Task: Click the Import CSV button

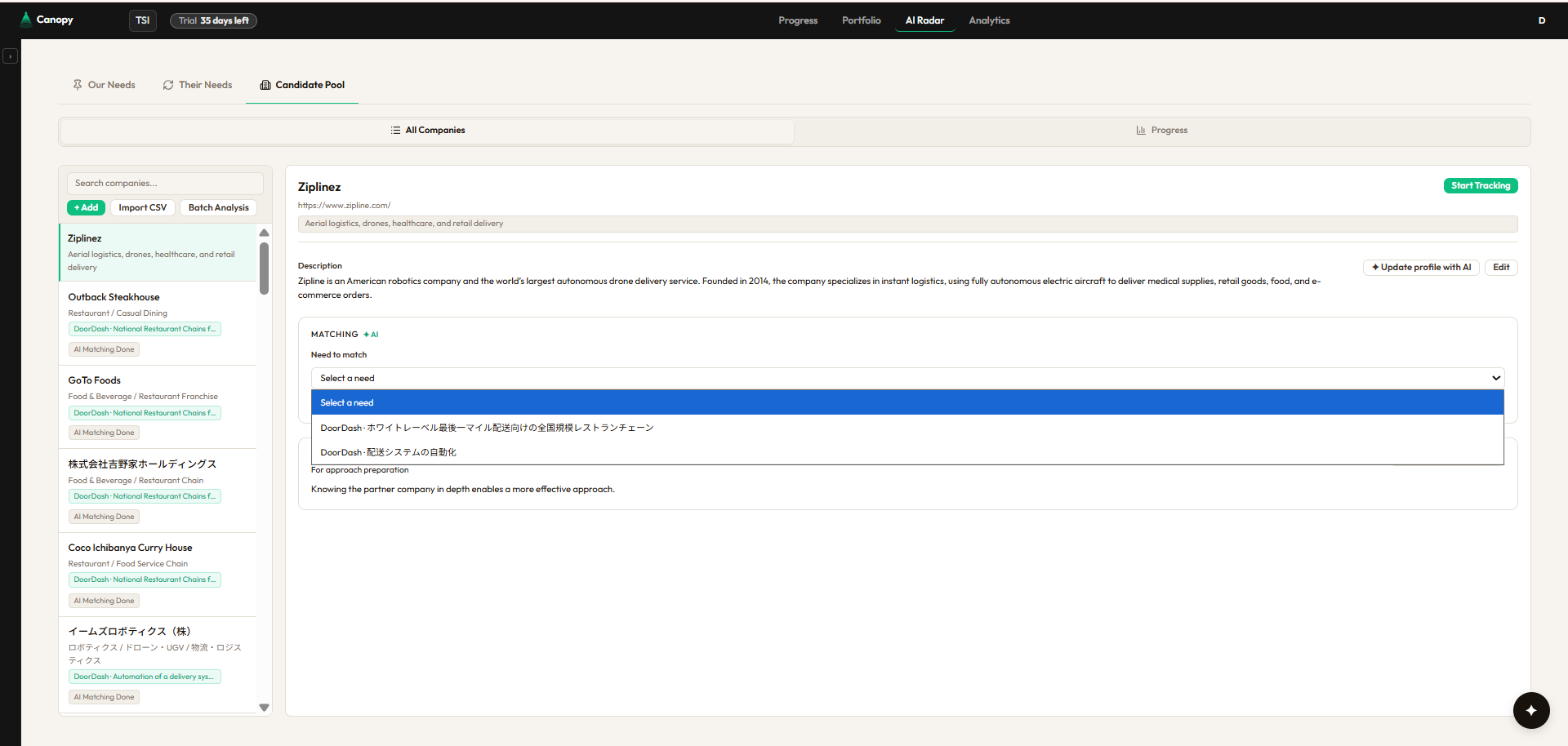Action: [x=143, y=208]
